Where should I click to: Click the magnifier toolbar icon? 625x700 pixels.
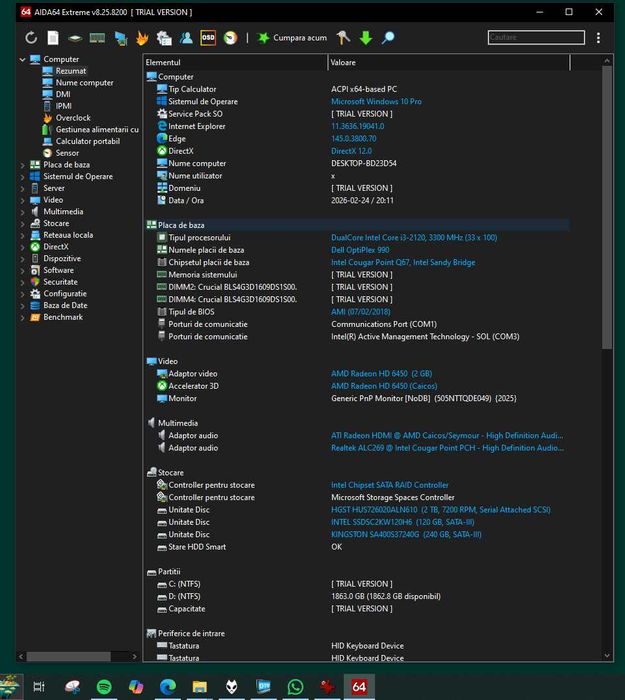click(388, 38)
